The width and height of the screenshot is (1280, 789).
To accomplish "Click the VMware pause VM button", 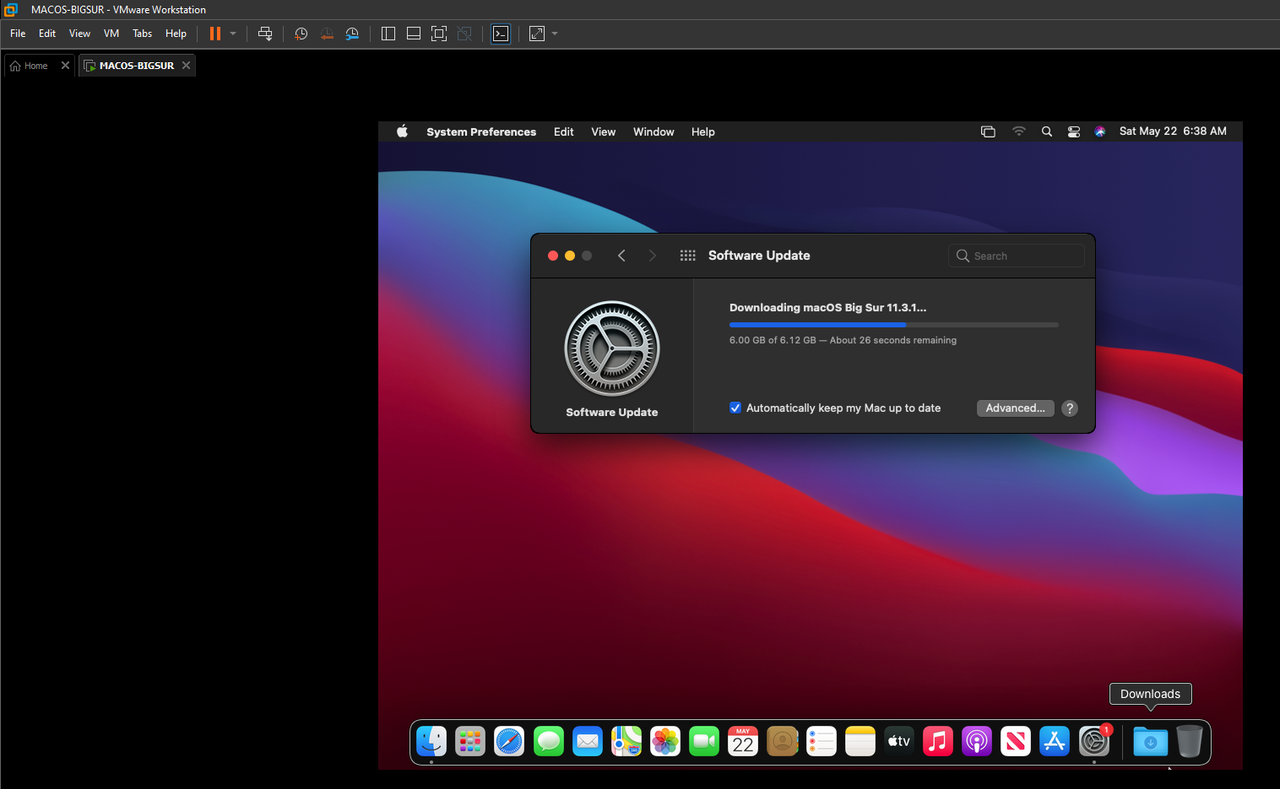I will [x=215, y=33].
